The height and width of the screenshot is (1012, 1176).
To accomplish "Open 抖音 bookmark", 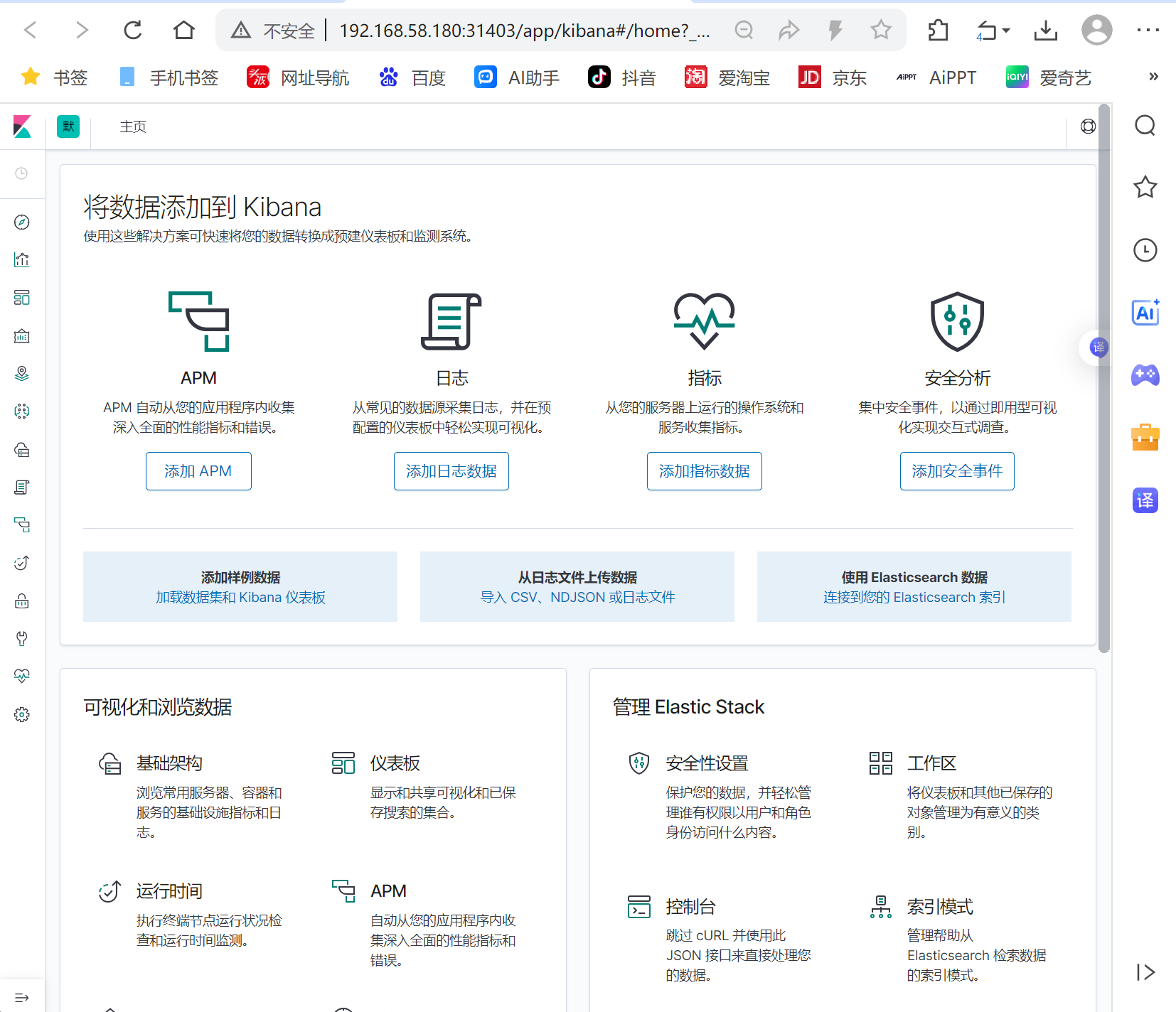I will [x=622, y=77].
